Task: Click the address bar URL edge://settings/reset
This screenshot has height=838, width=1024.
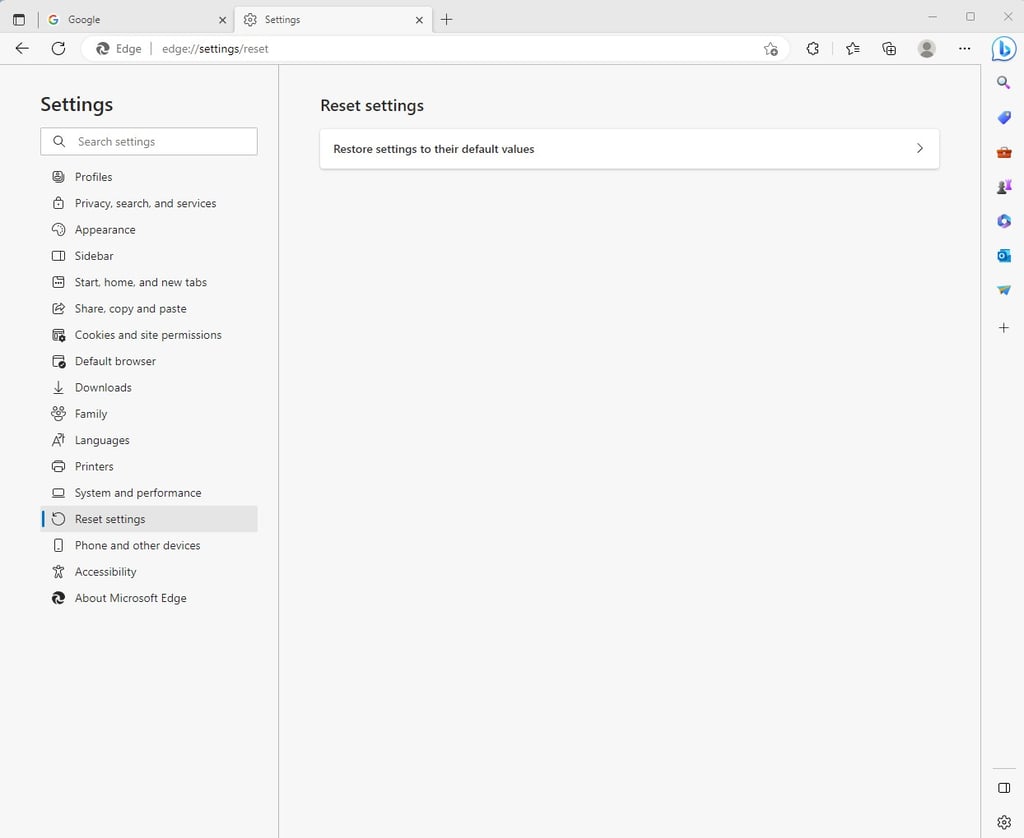Action: 215,49
